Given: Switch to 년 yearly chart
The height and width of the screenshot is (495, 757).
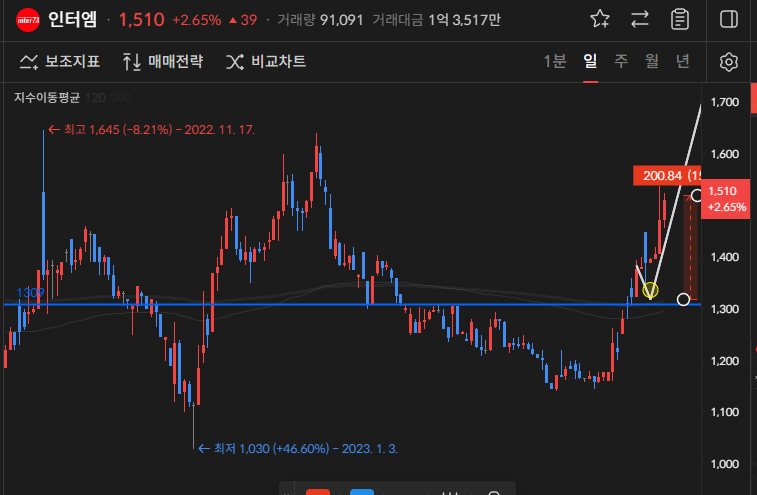Looking at the screenshot, I should (683, 61).
